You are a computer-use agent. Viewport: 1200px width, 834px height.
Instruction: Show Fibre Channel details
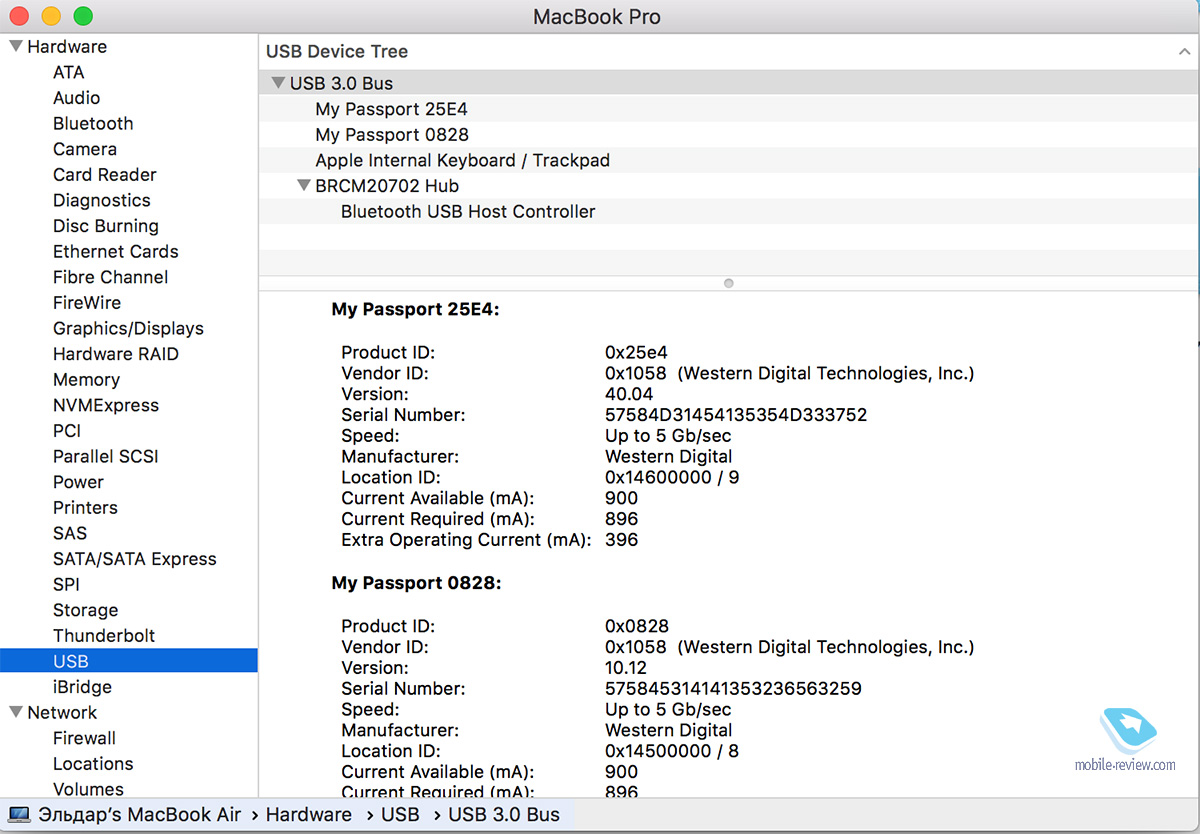(111, 277)
